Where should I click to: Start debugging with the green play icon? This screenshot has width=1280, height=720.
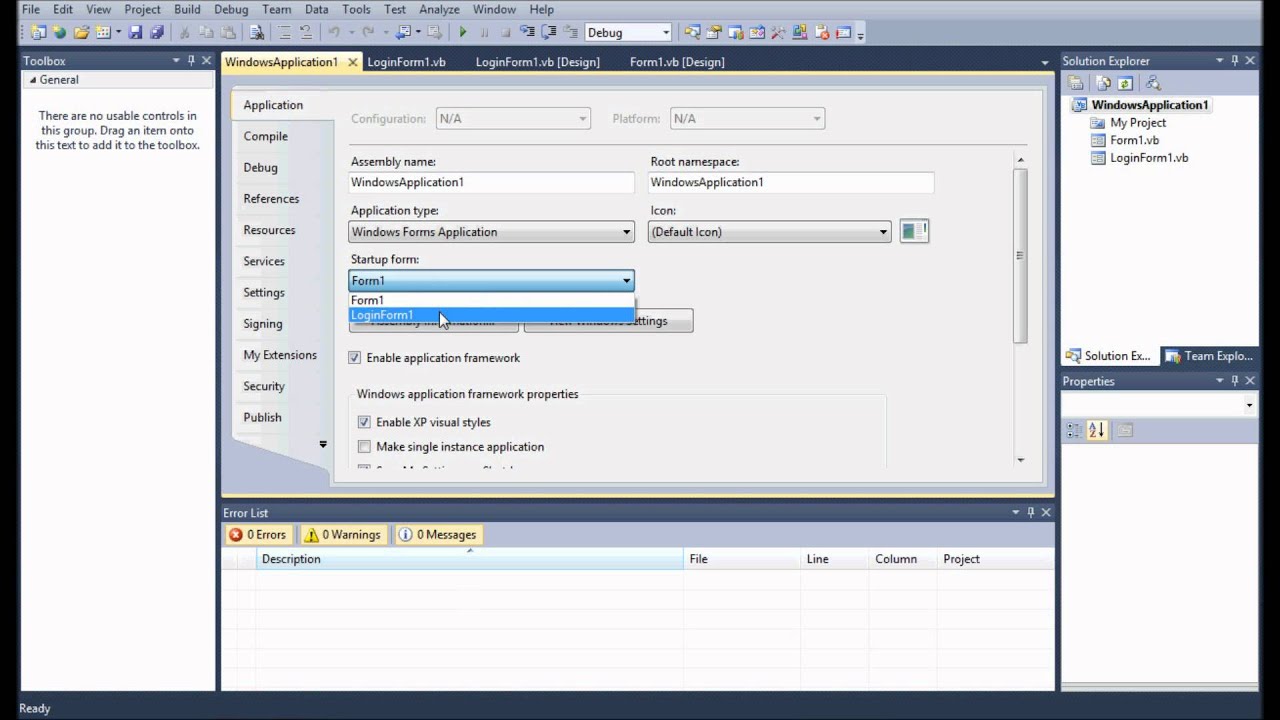point(463,32)
